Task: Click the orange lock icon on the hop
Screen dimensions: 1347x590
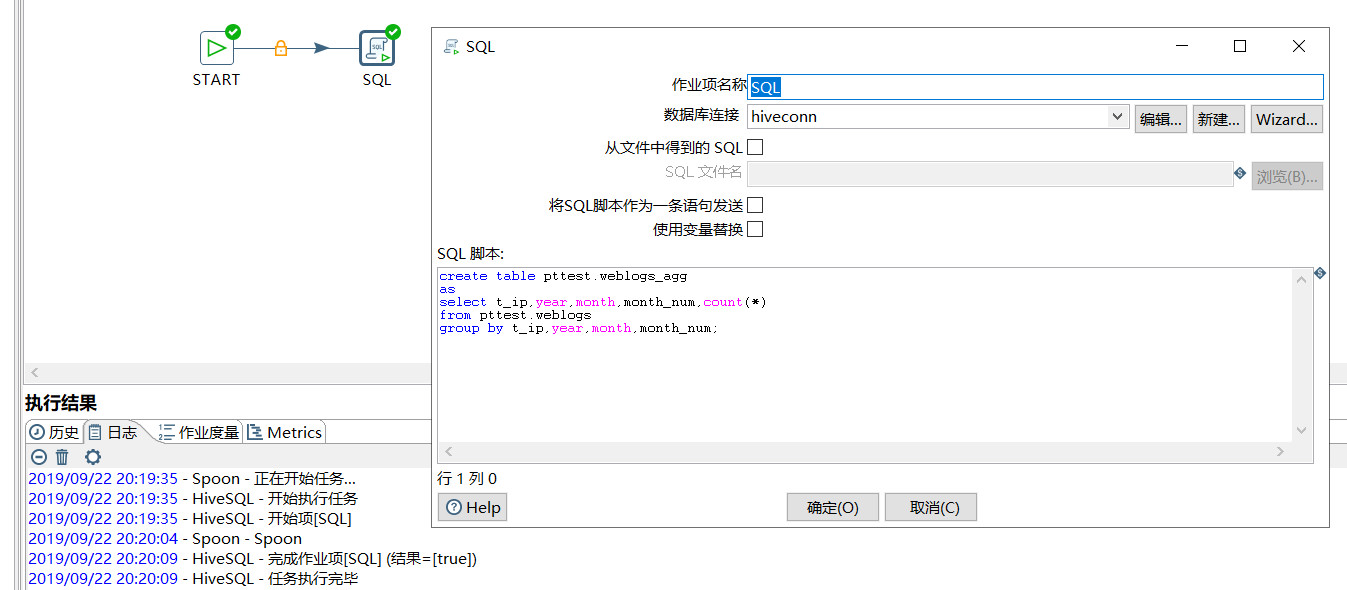Action: click(x=281, y=48)
